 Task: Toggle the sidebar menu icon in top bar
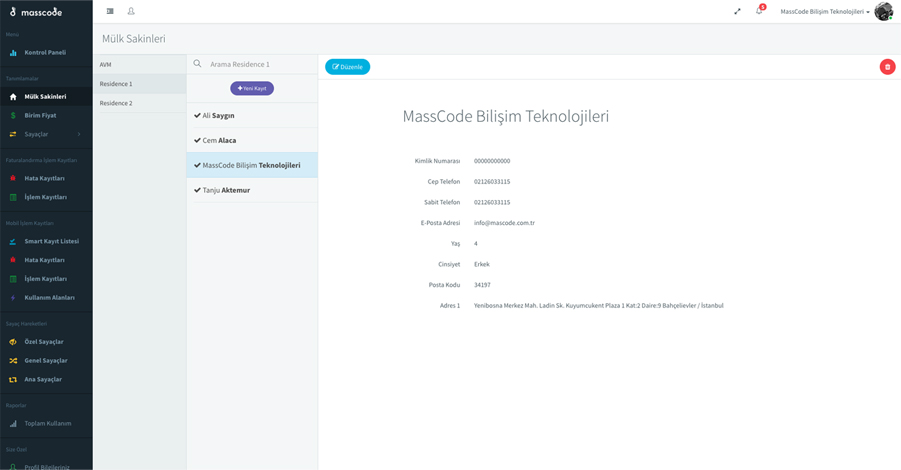click(110, 11)
